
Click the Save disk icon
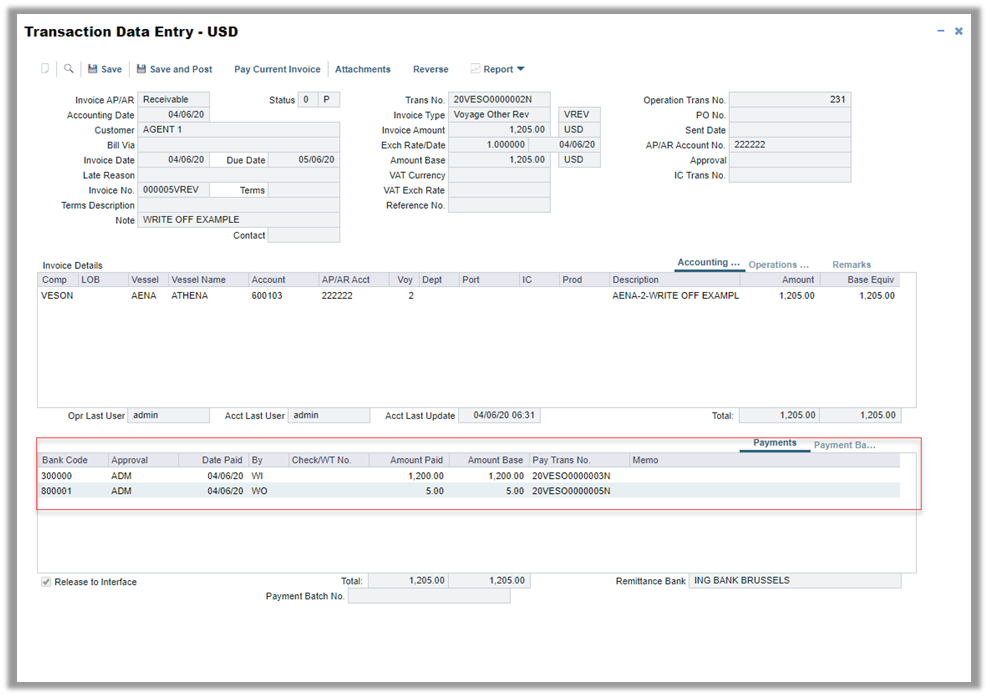pyautogui.click(x=93, y=69)
